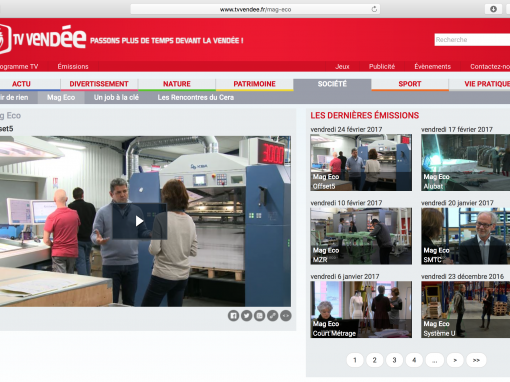Viewport: 510px width, 382px height.
Task: Open the browser downloads button
Action: click(x=493, y=9)
